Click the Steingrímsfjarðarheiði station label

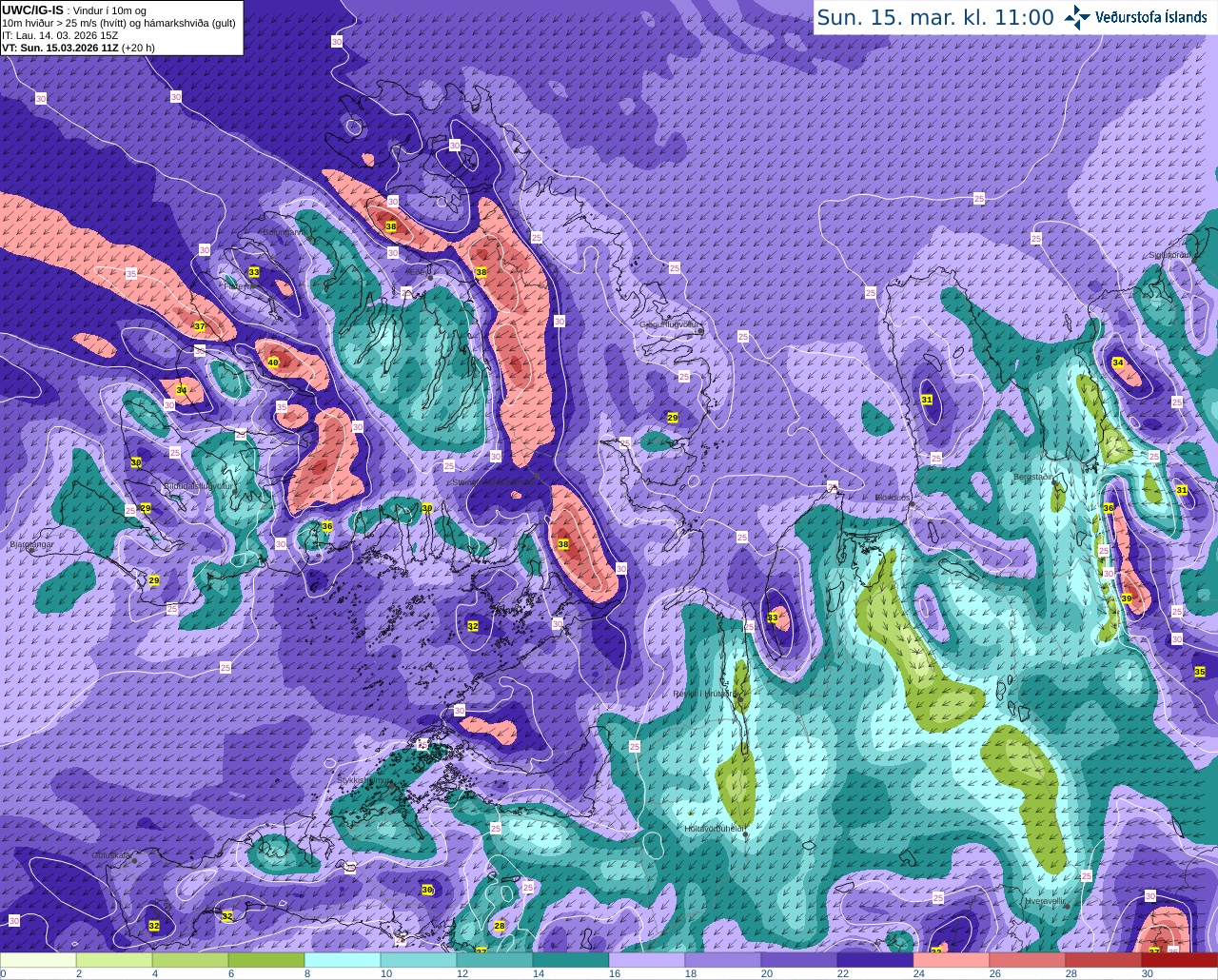coord(495,481)
